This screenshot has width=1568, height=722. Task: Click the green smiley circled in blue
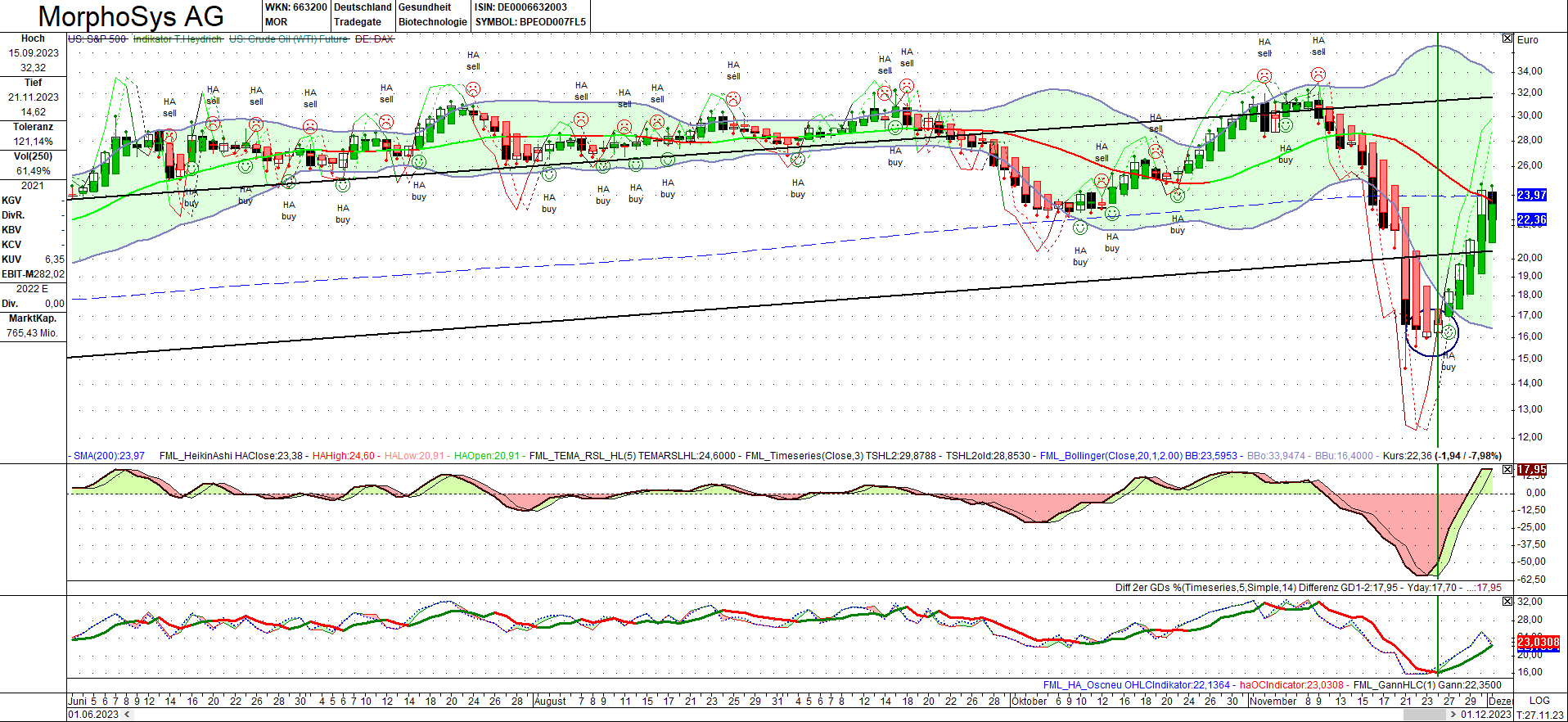click(x=1449, y=332)
